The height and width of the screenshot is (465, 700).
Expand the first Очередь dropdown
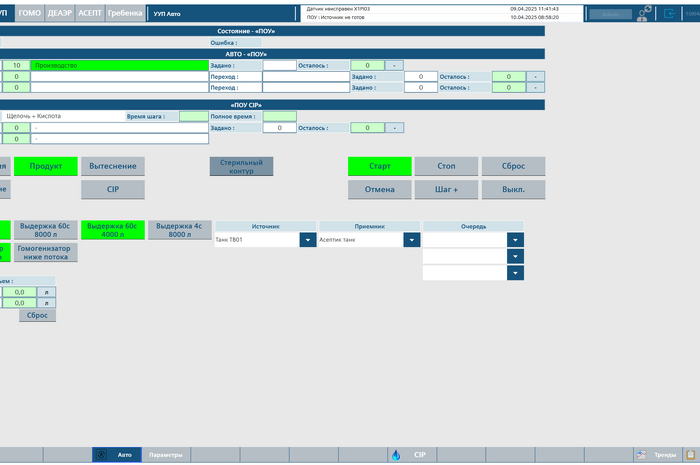515,240
